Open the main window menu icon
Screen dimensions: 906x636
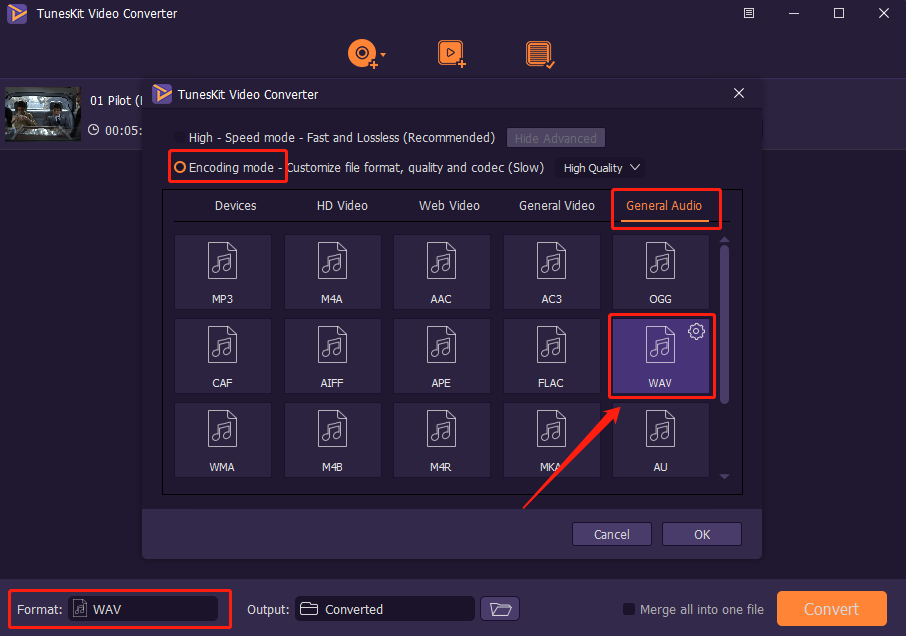coord(749,13)
